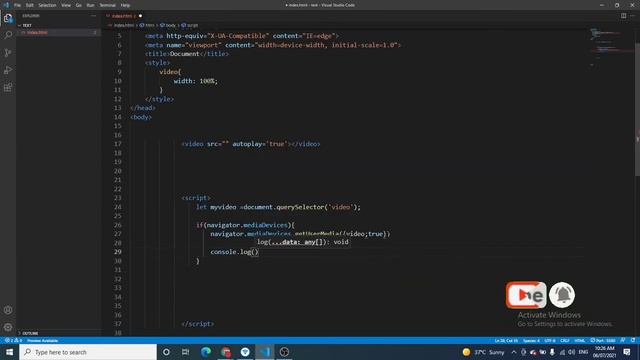Open the Selection menu
Screen dimensions: 640x360
[47, 5]
